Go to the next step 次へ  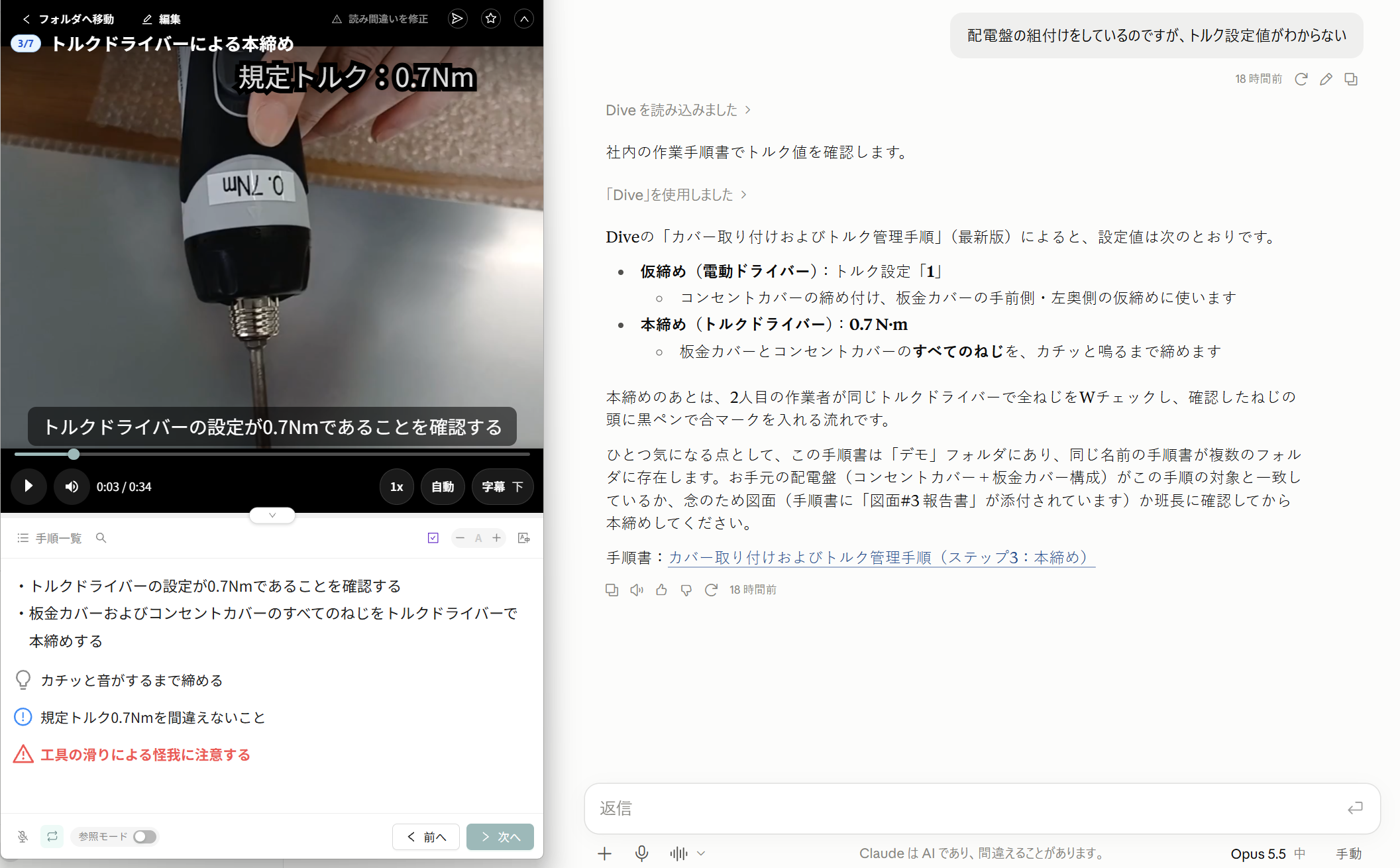(500, 837)
